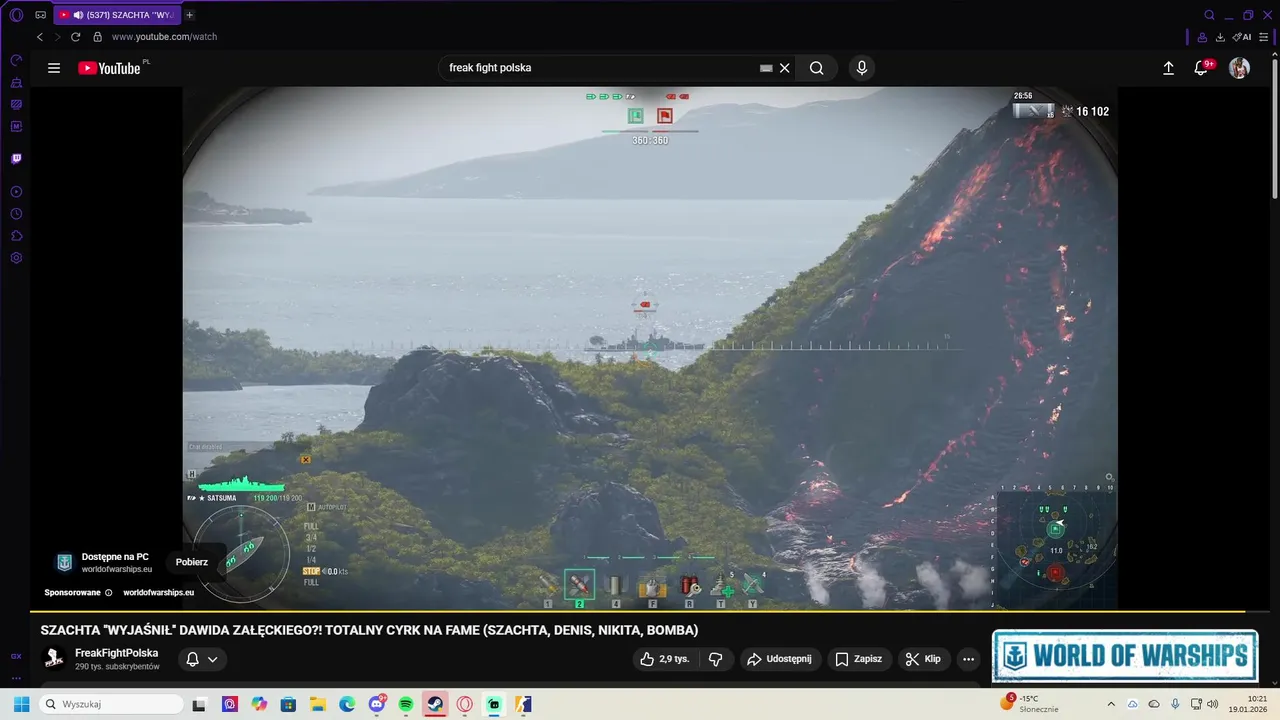Open Opera AI assistant button
The height and width of the screenshot is (720, 1280).
pos(1242,37)
